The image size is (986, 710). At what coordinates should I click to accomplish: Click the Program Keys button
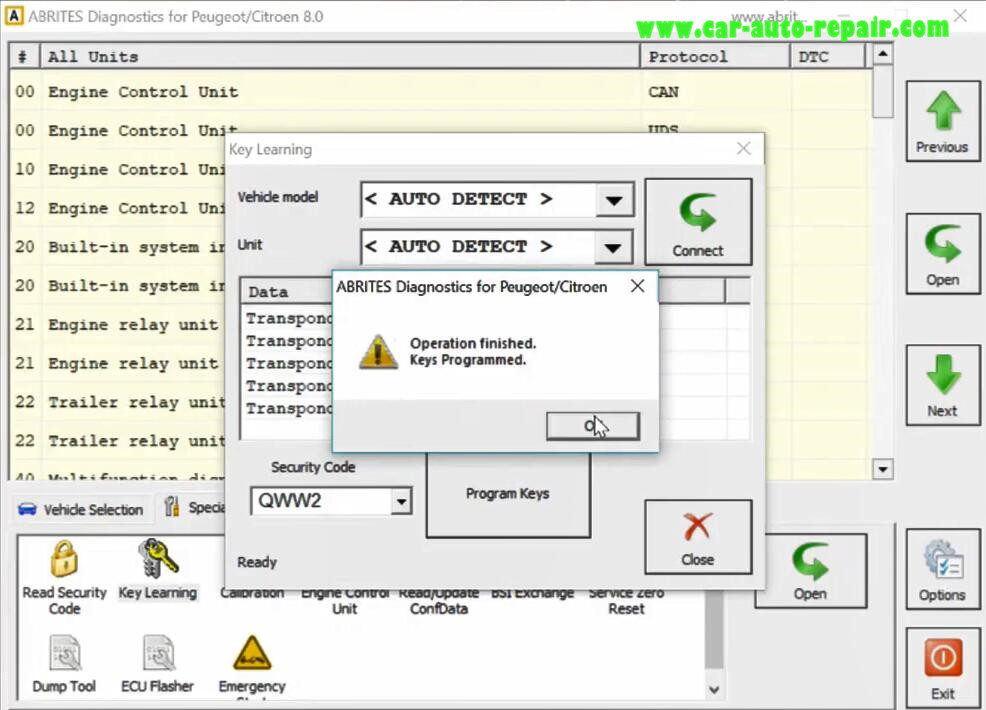pos(507,494)
